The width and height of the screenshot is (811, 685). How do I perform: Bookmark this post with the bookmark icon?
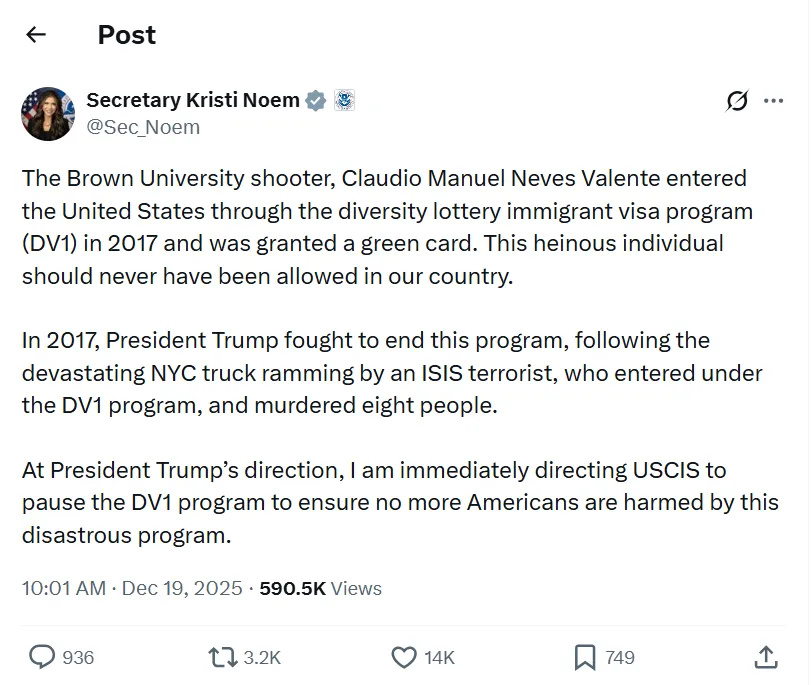[x=585, y=657]
